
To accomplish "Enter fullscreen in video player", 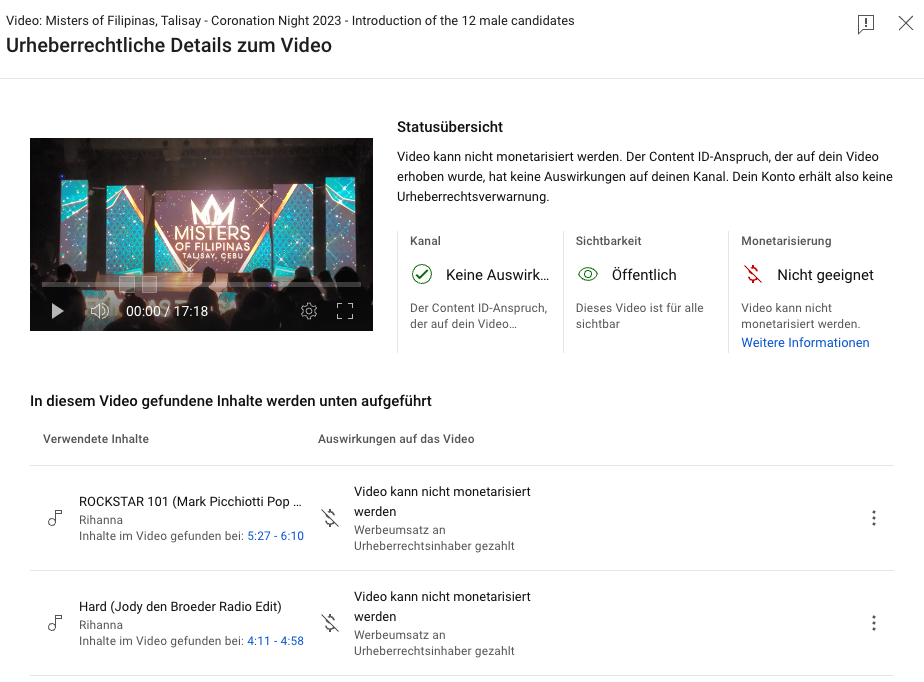I will click(x=345, y=311).
